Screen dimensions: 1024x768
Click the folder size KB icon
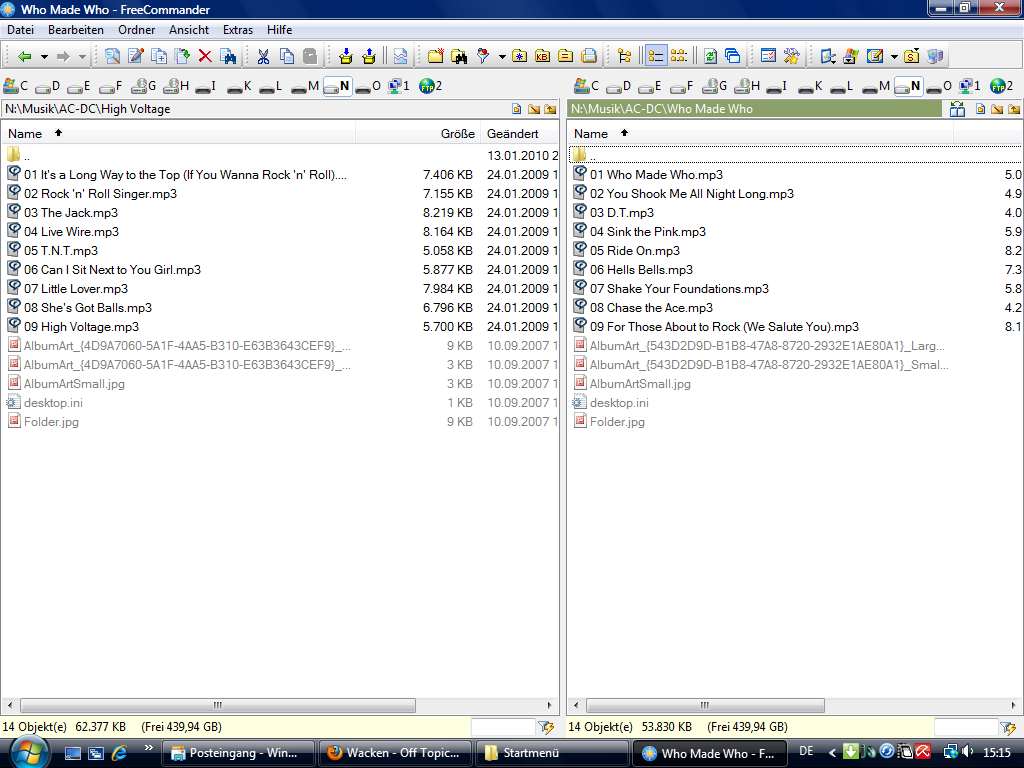[542, 56]
